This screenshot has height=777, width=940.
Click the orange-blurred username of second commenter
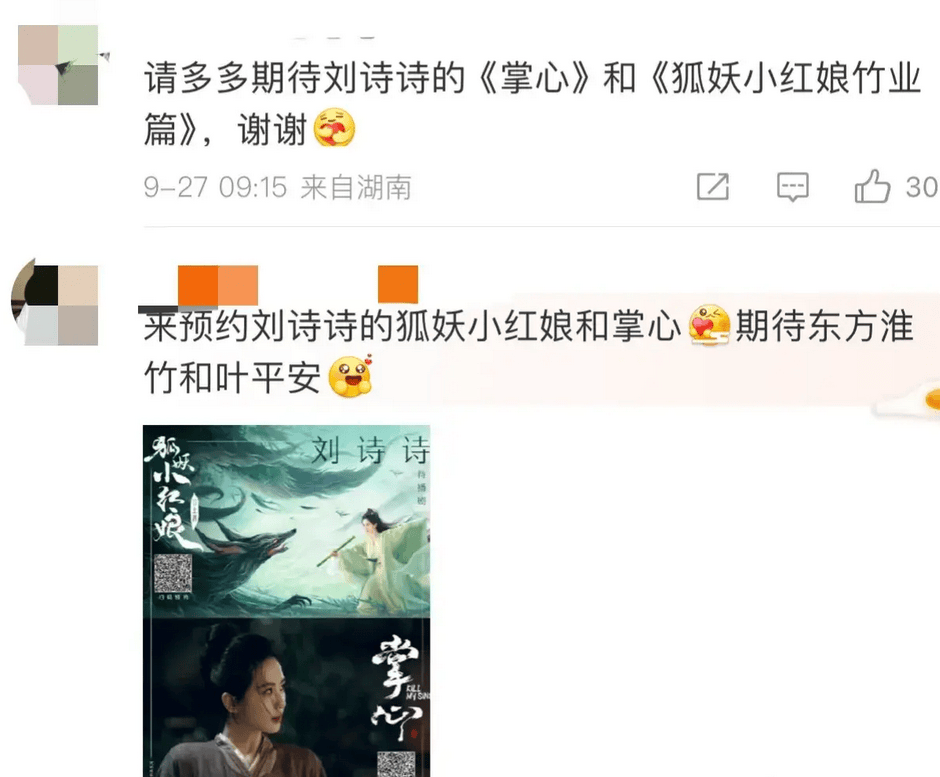coord(218,284)
